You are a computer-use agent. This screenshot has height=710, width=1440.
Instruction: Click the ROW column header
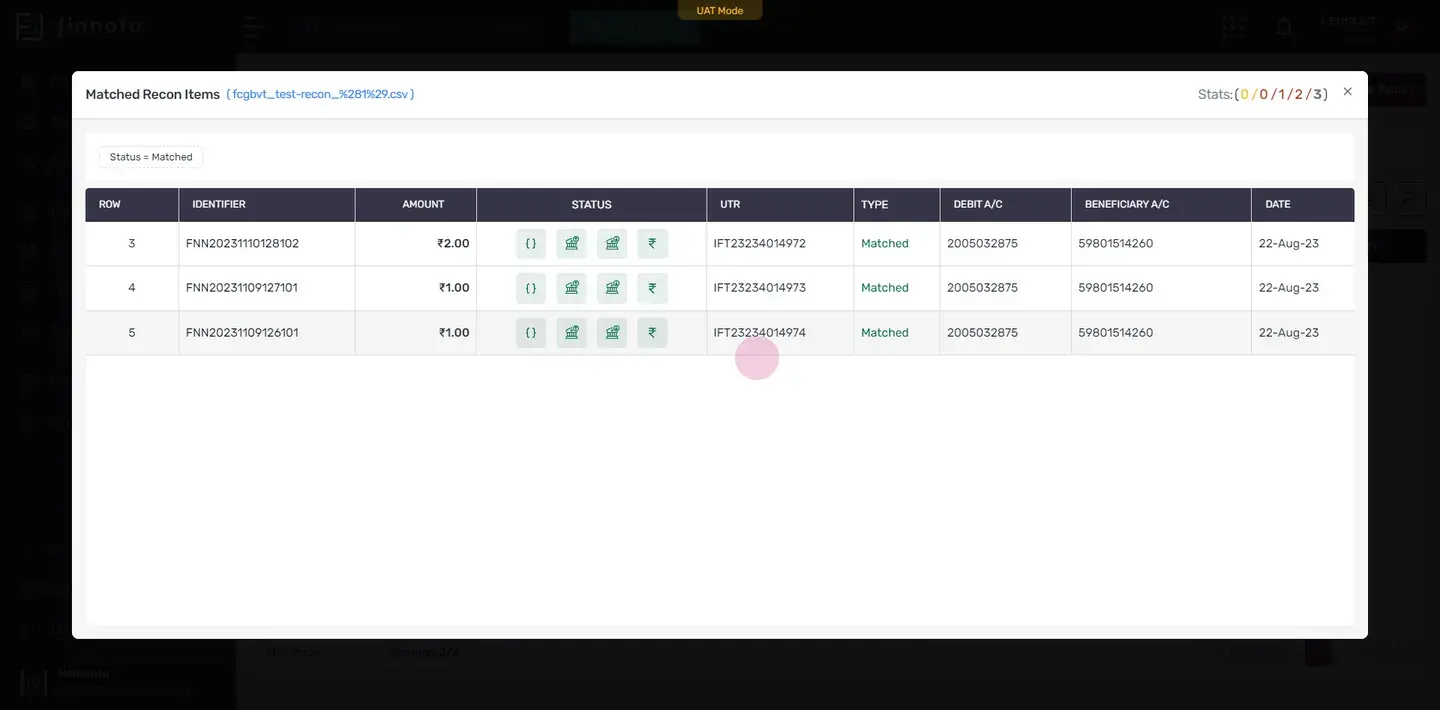click(x=132, y=204)
